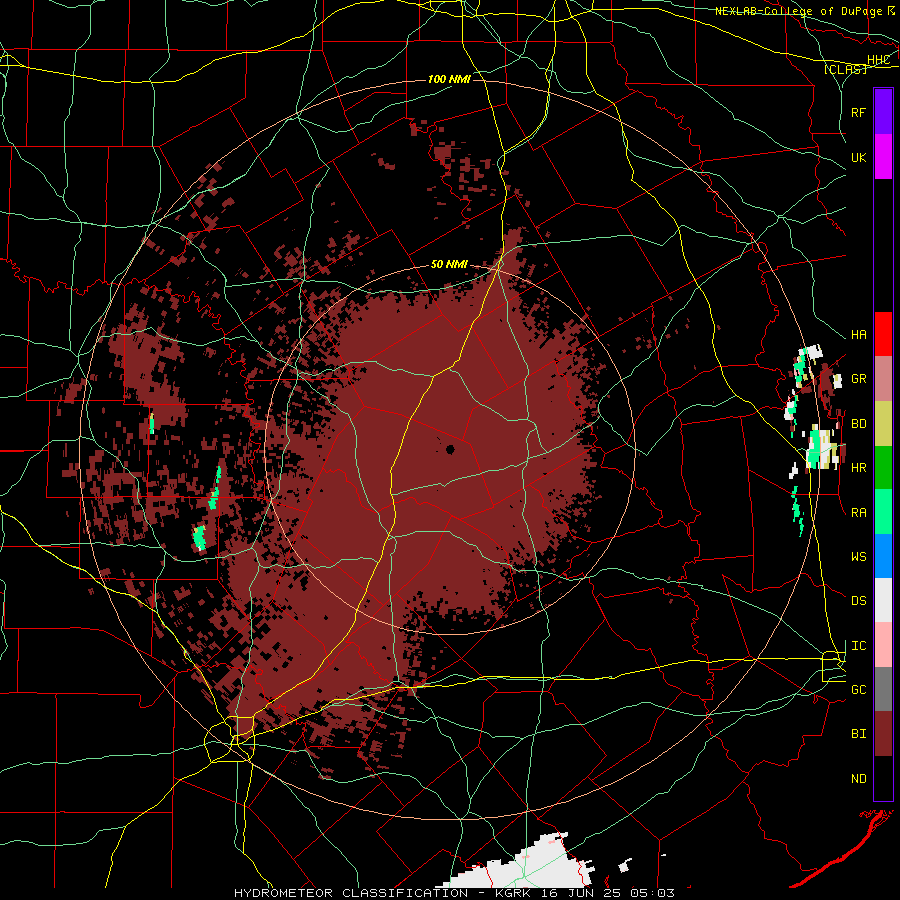Screen dimensions: 900x900
Task: Click the HA red legend swatch
Action: (x=883, y=334)
